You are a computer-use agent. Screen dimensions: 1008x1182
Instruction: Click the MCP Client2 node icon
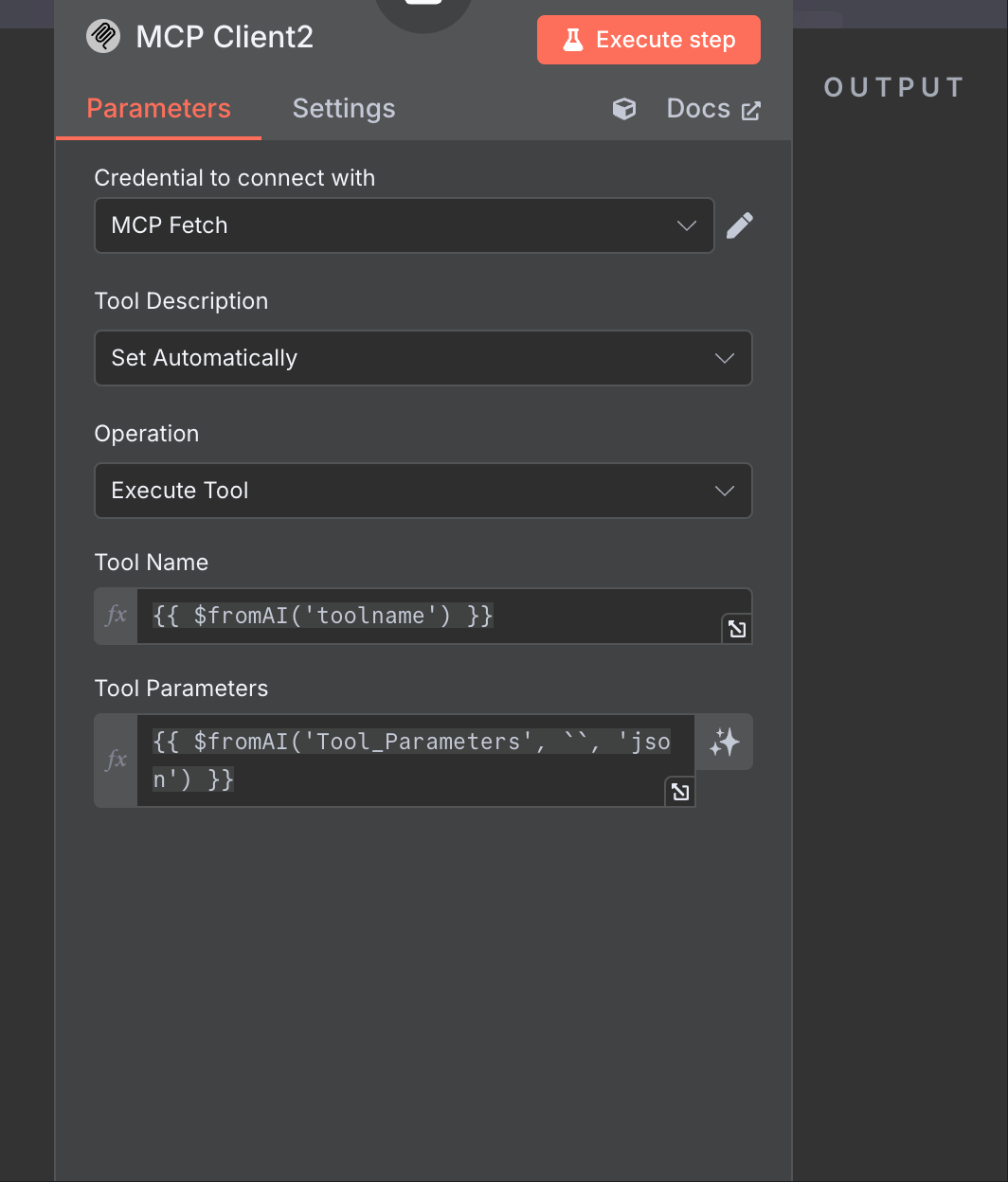[x=103, y=37]
